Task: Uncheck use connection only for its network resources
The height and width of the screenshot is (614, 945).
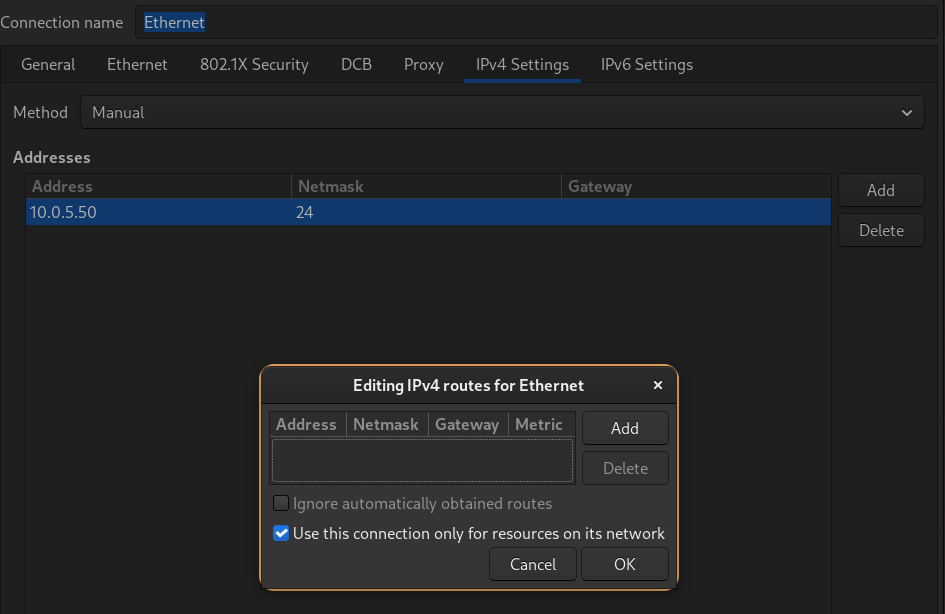Action: [281, 533]
